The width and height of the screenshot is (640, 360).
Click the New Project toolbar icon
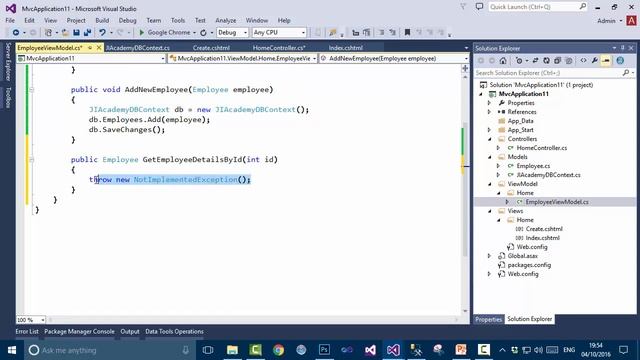point(48,32)
